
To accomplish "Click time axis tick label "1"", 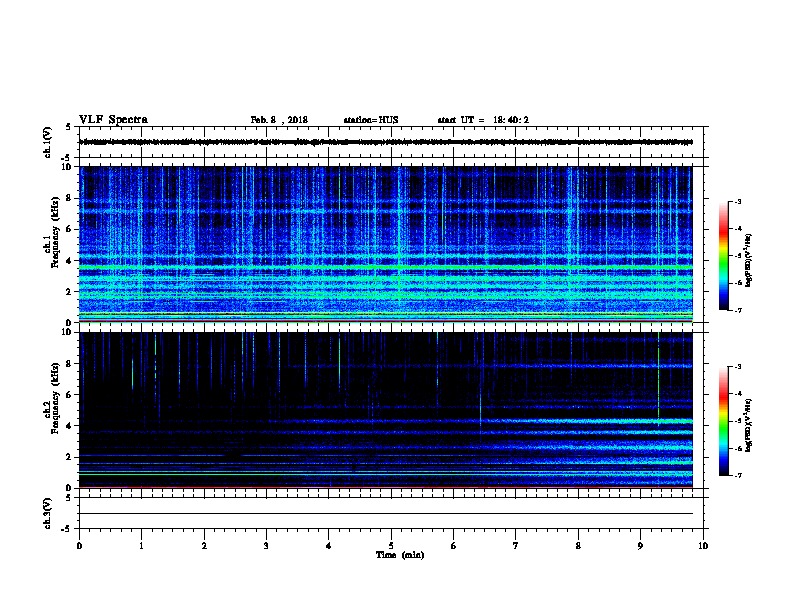I will (141, 546).
